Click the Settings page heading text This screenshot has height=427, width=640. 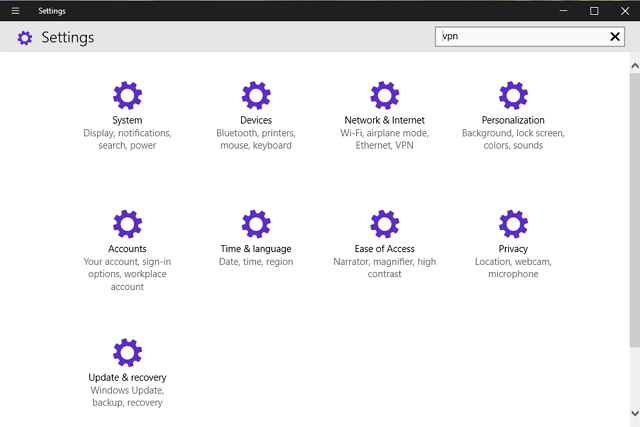point(68,38)
